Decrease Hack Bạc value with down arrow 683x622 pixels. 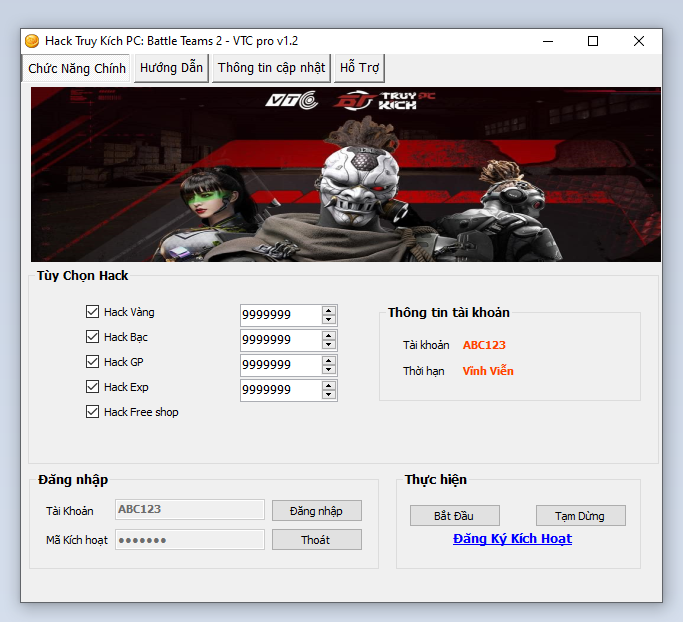click(x=329, y=345)
